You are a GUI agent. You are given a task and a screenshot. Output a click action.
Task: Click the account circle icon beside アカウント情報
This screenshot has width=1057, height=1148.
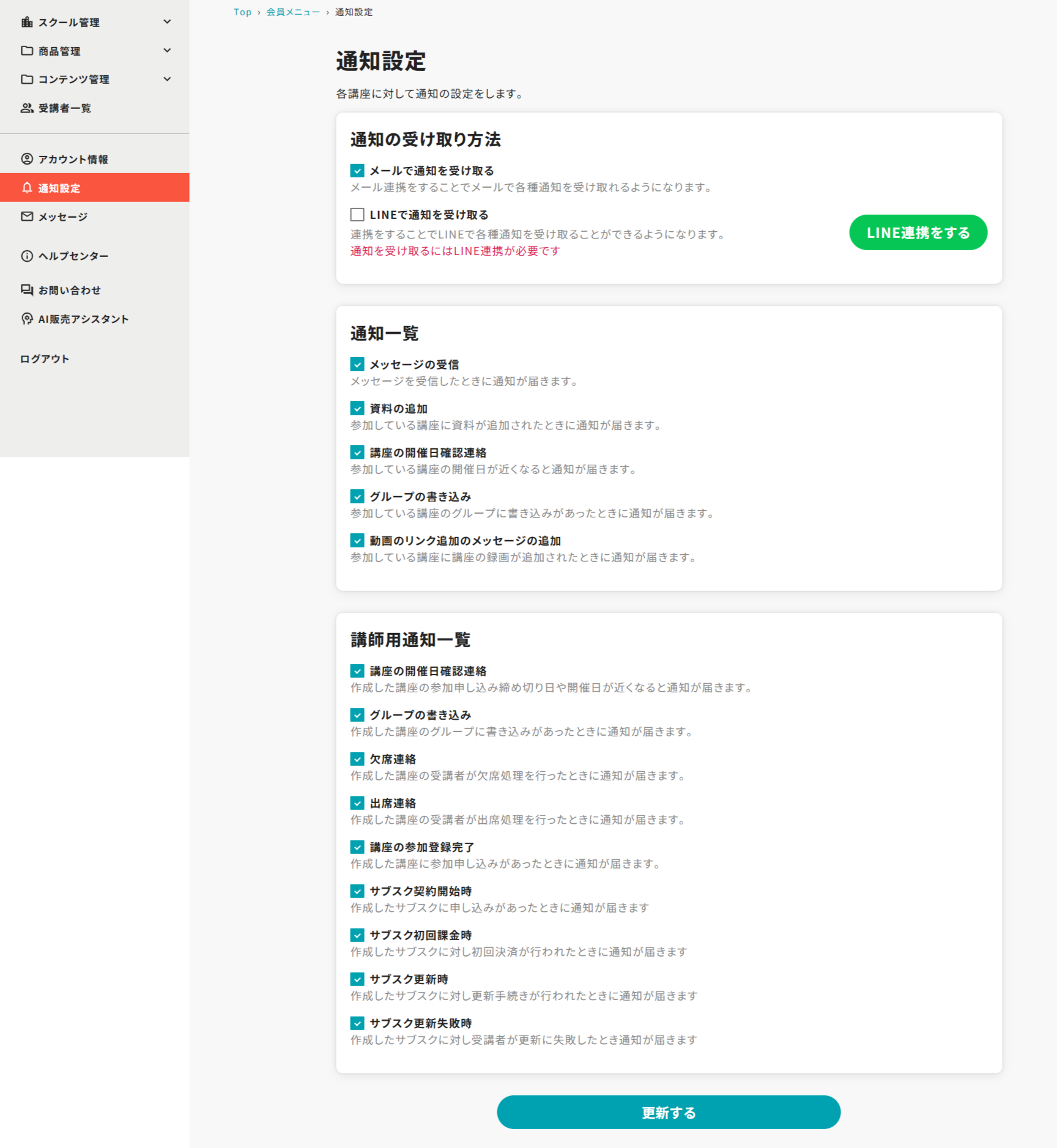pos(27,159)
